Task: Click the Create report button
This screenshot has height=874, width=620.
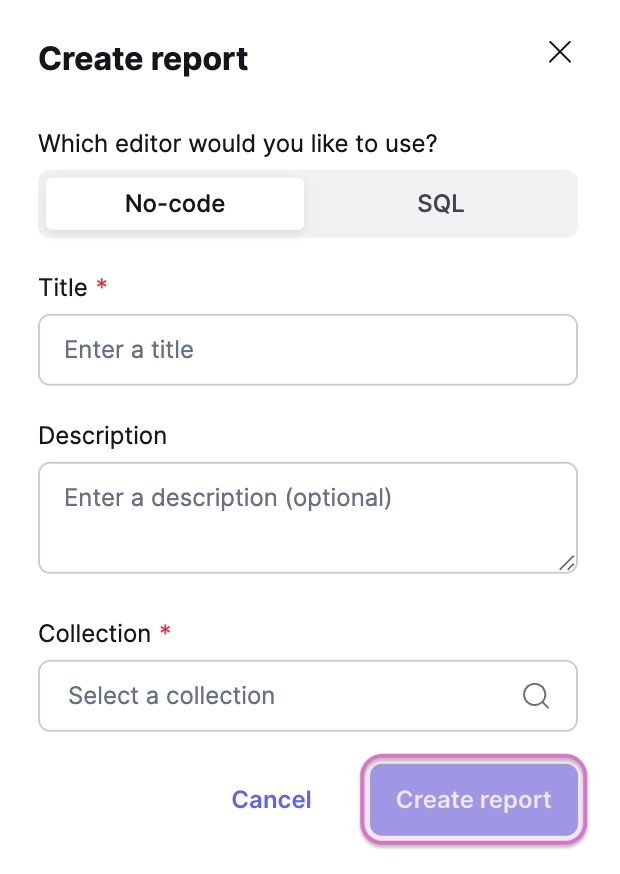Action: 473,800
